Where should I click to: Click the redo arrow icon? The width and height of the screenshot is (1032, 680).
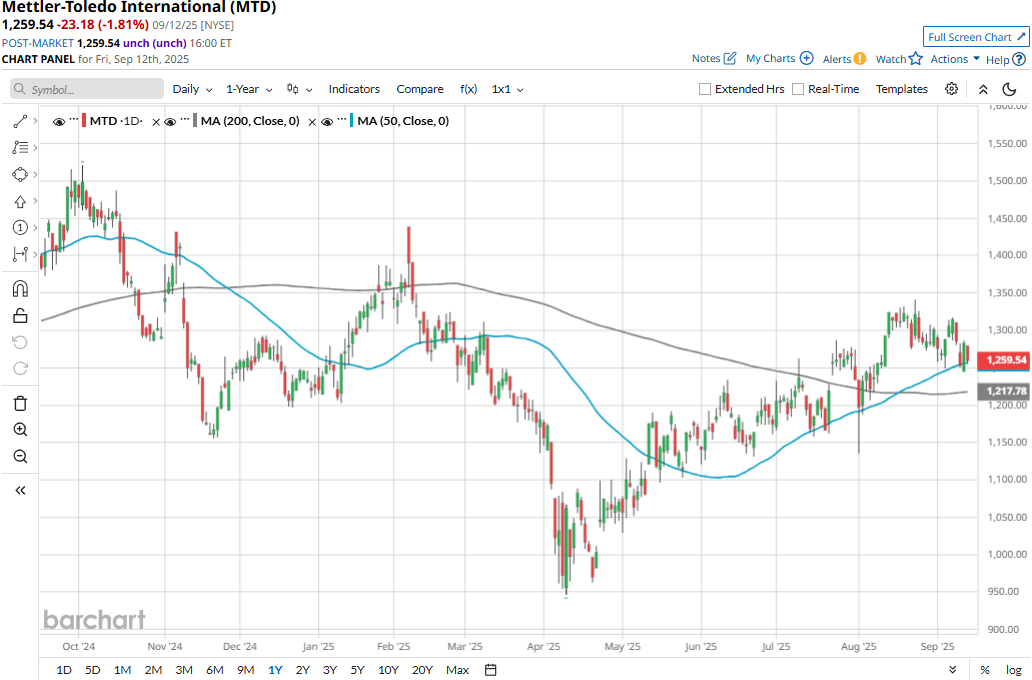coord(20,369)
